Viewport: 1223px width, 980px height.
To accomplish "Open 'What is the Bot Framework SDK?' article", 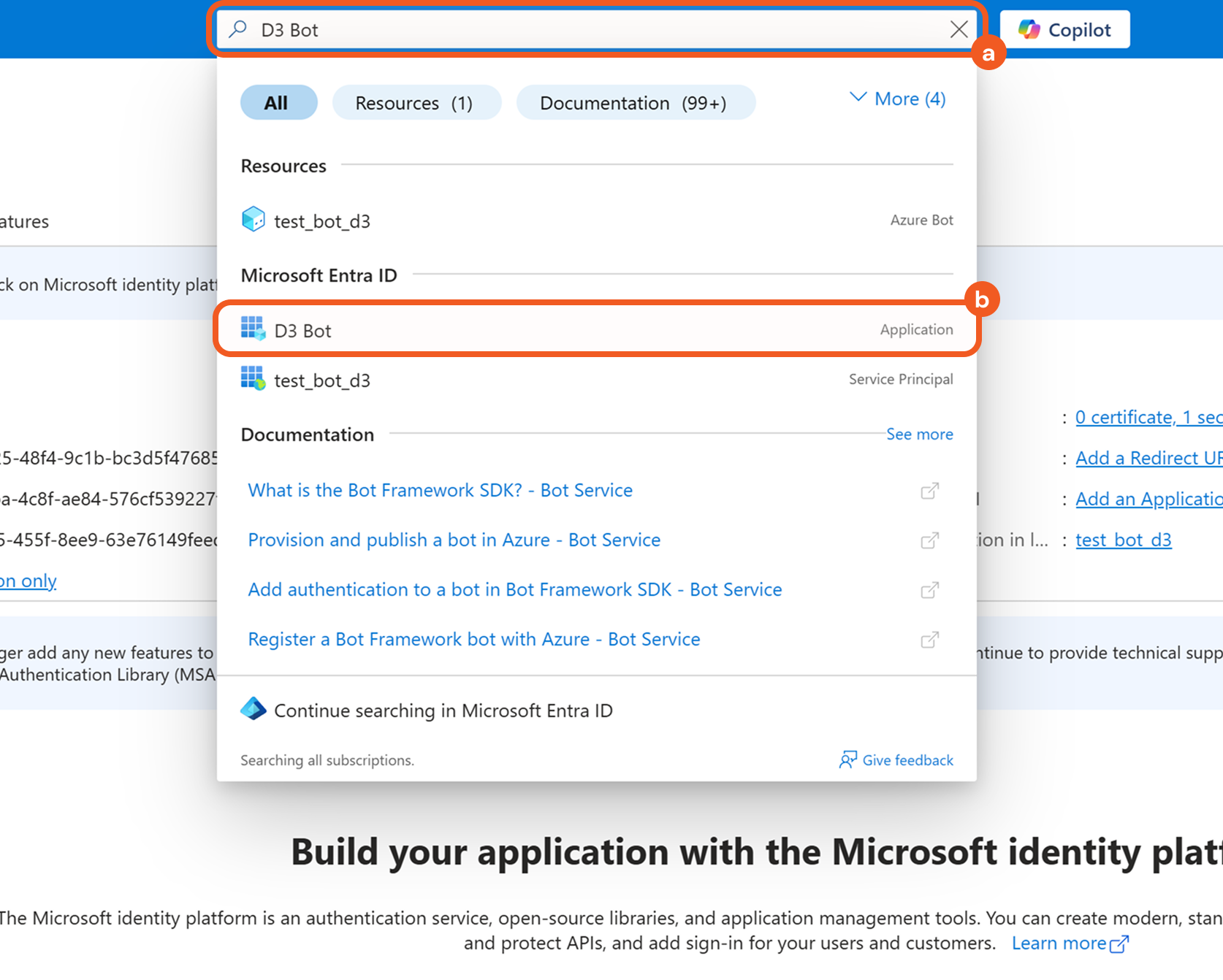I will [x=440, y=490].
